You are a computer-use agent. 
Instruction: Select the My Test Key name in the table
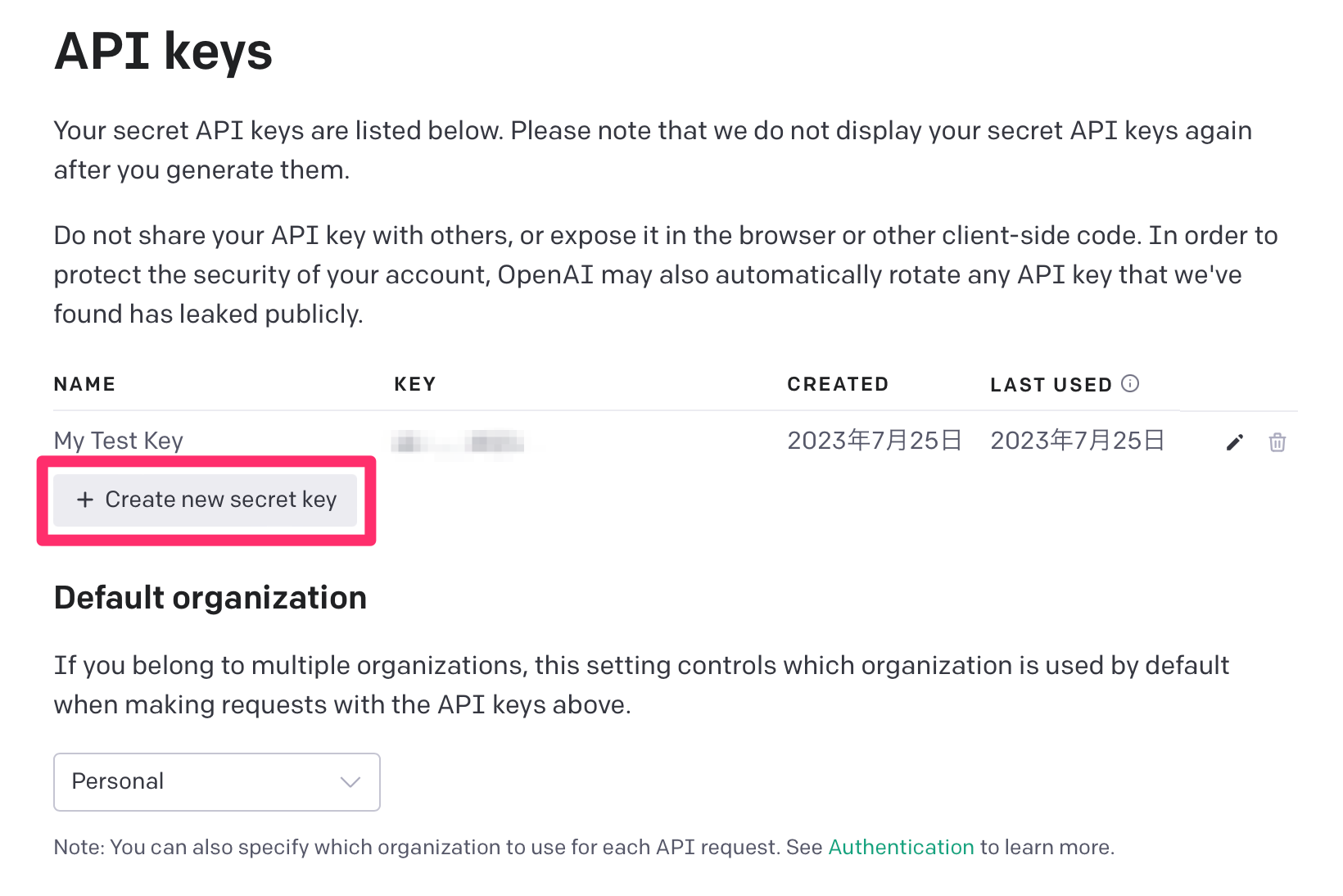(119, 441)
